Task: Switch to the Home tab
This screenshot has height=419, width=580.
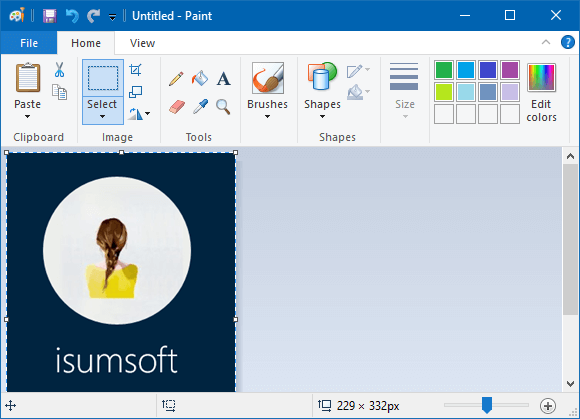Action: [86, 43]
